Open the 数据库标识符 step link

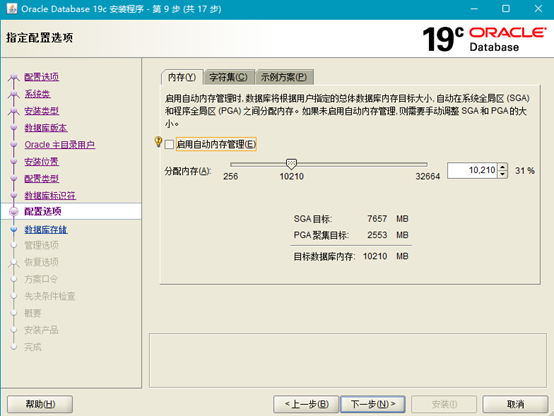coord(50,195)
